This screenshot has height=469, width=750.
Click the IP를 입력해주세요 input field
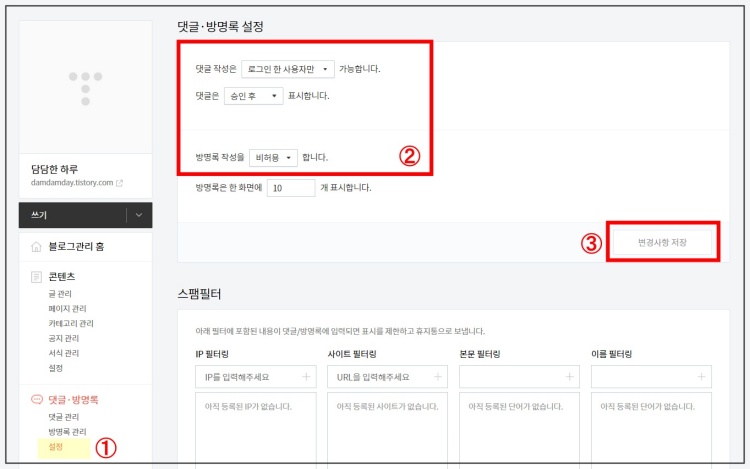tap(256, 377)
